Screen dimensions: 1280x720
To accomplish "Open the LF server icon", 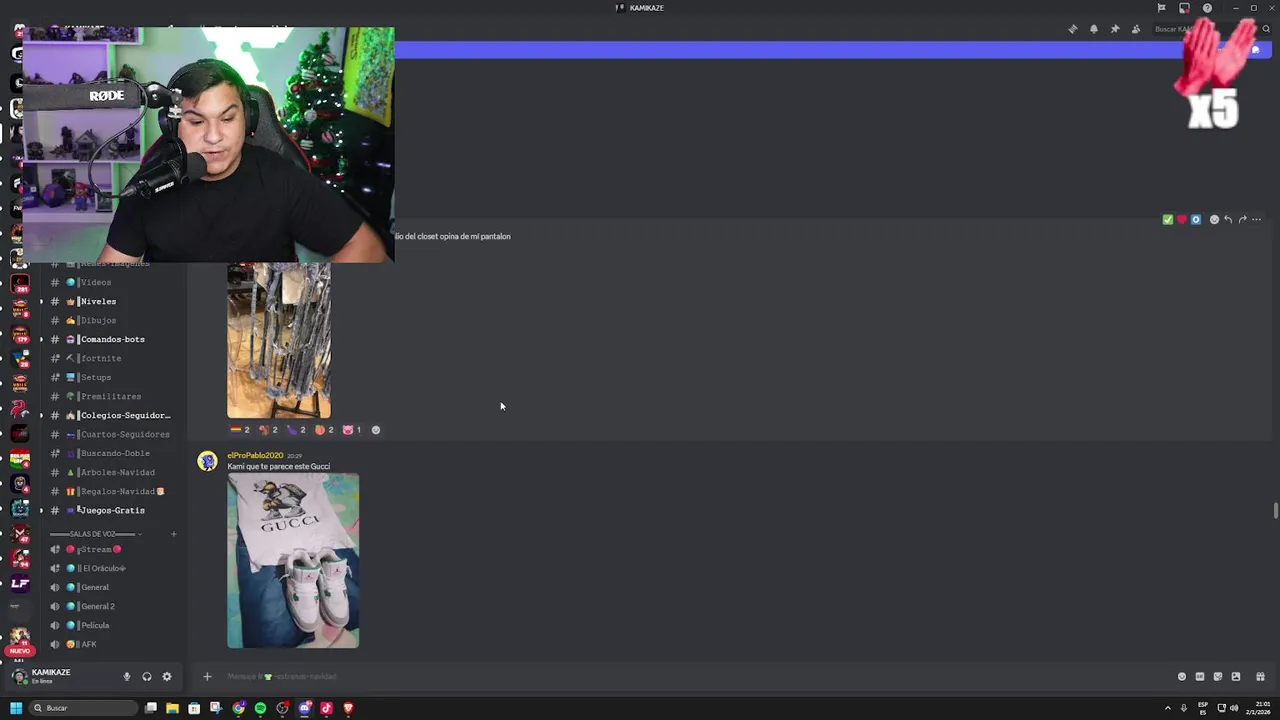I will point(20,583).
